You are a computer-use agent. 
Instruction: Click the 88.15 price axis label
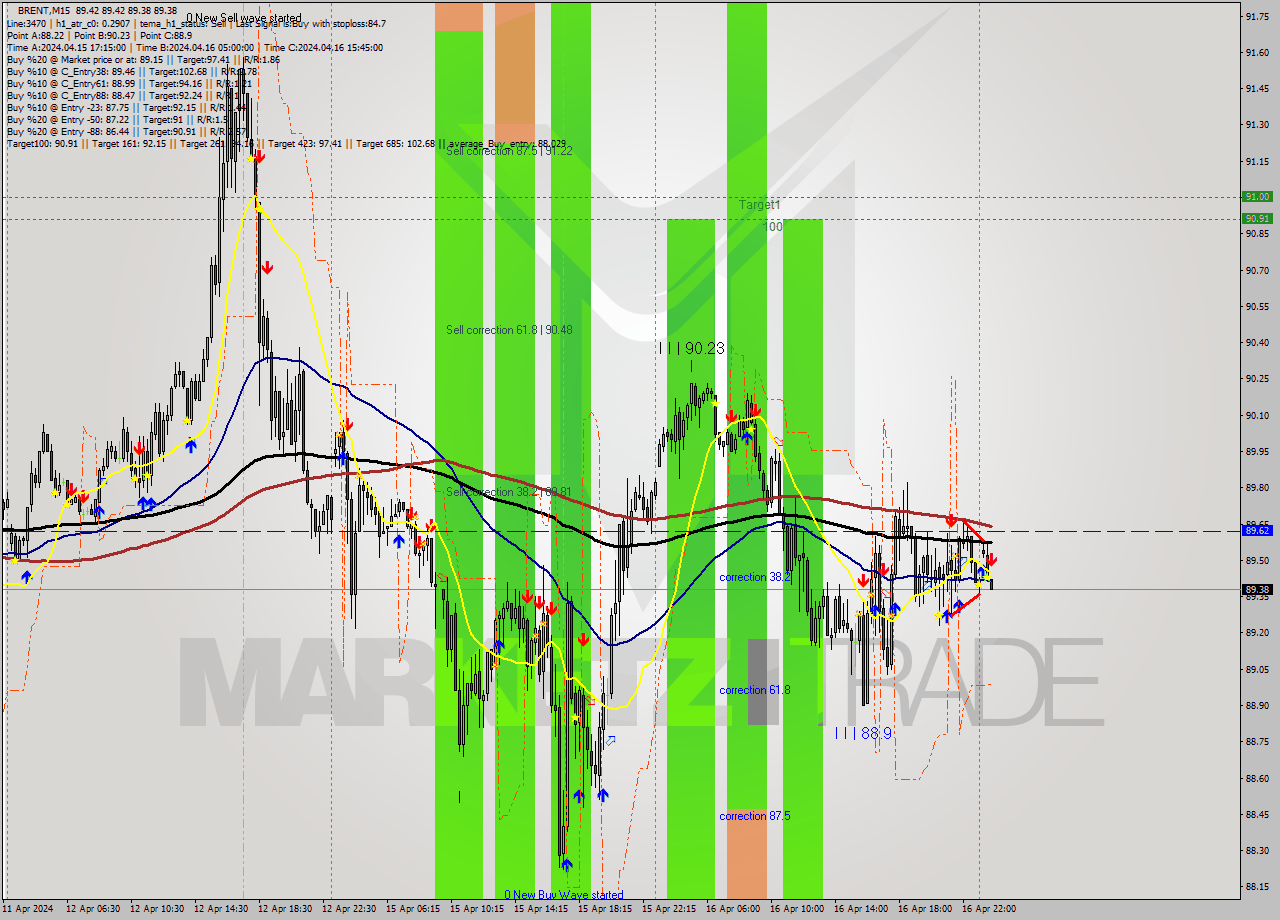click(1257, 887)
